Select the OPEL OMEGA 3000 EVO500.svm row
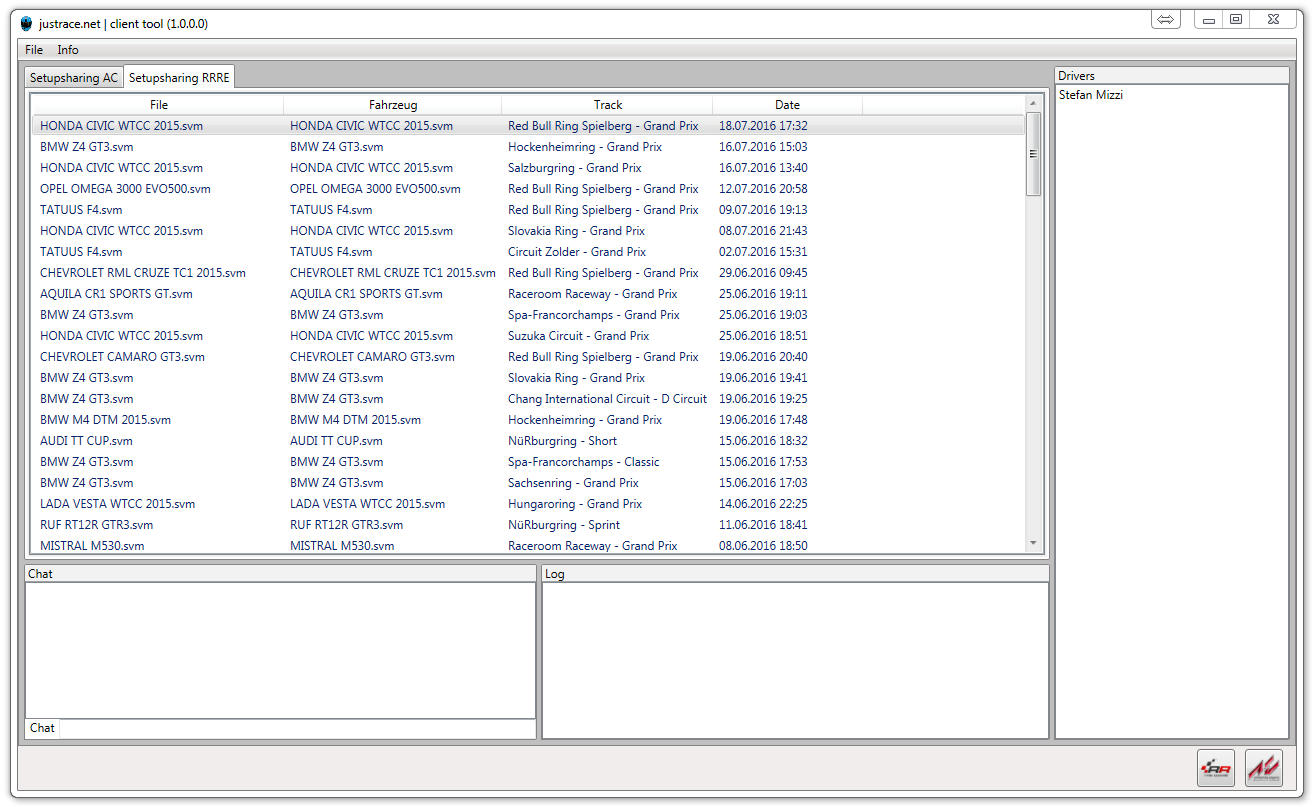This screenshot has height=807, width=1312. coord(528,189)
